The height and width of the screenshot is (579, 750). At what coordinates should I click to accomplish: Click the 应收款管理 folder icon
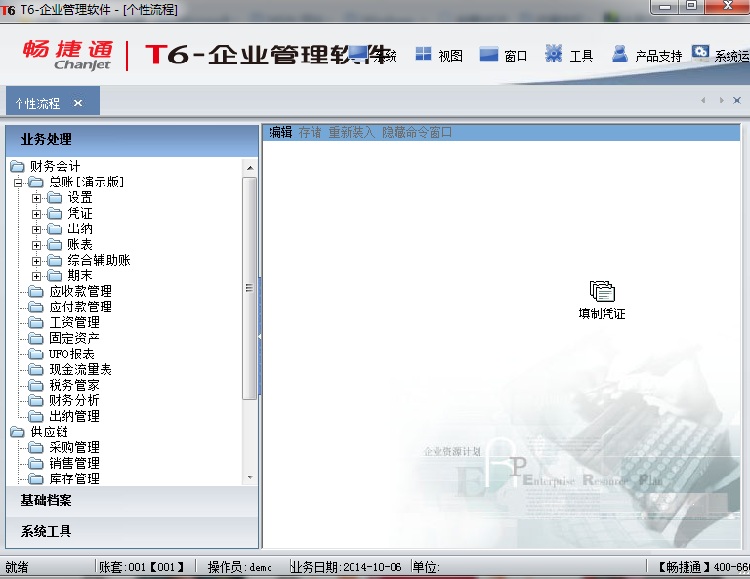tap(35, 291)
